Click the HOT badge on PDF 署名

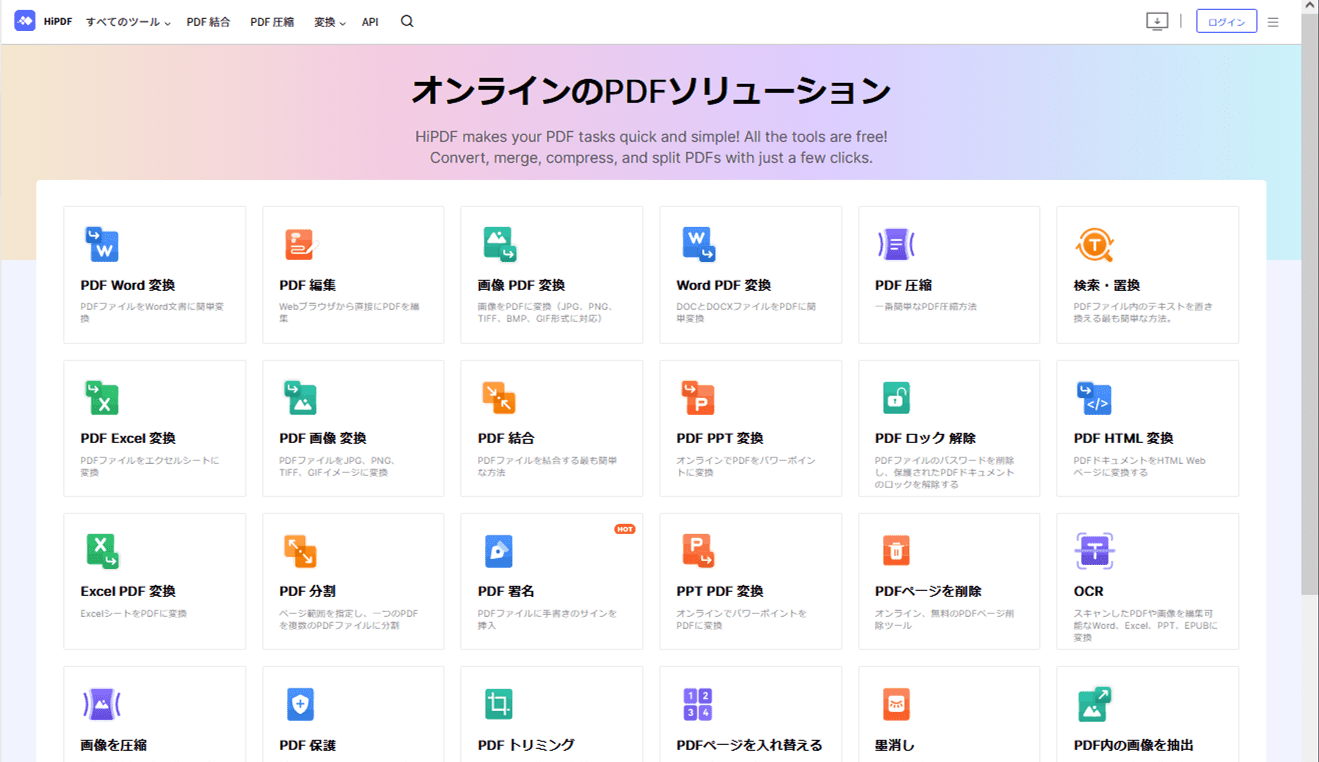[x=625, y=529]
